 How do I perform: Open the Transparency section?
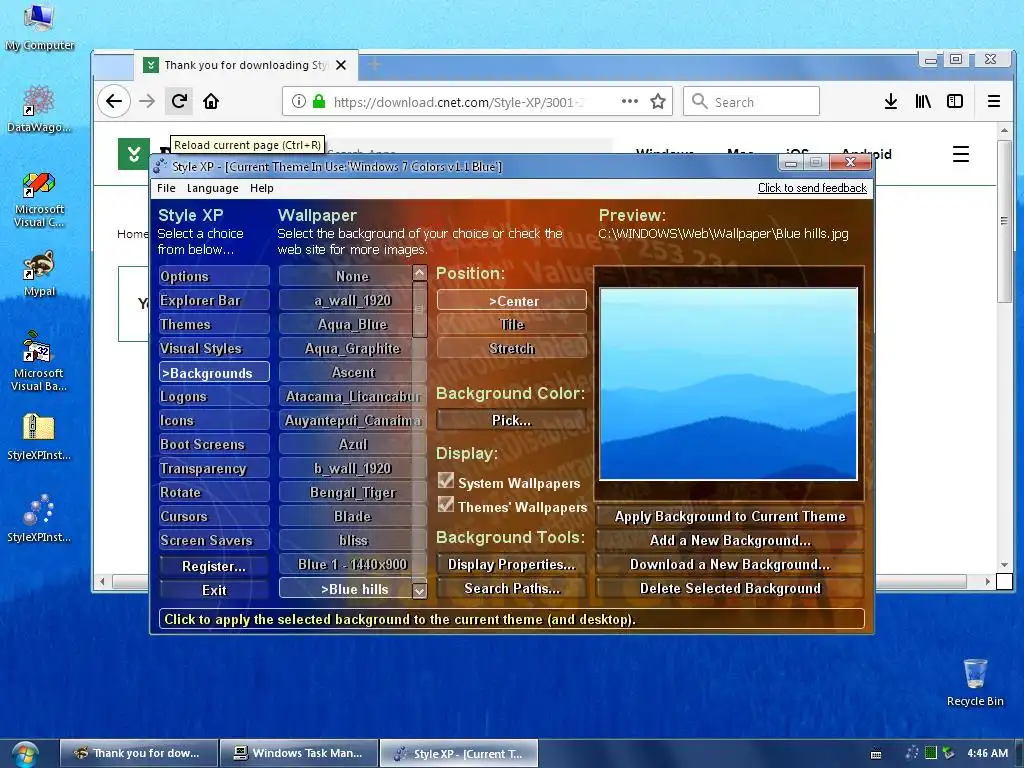[214, 469]
